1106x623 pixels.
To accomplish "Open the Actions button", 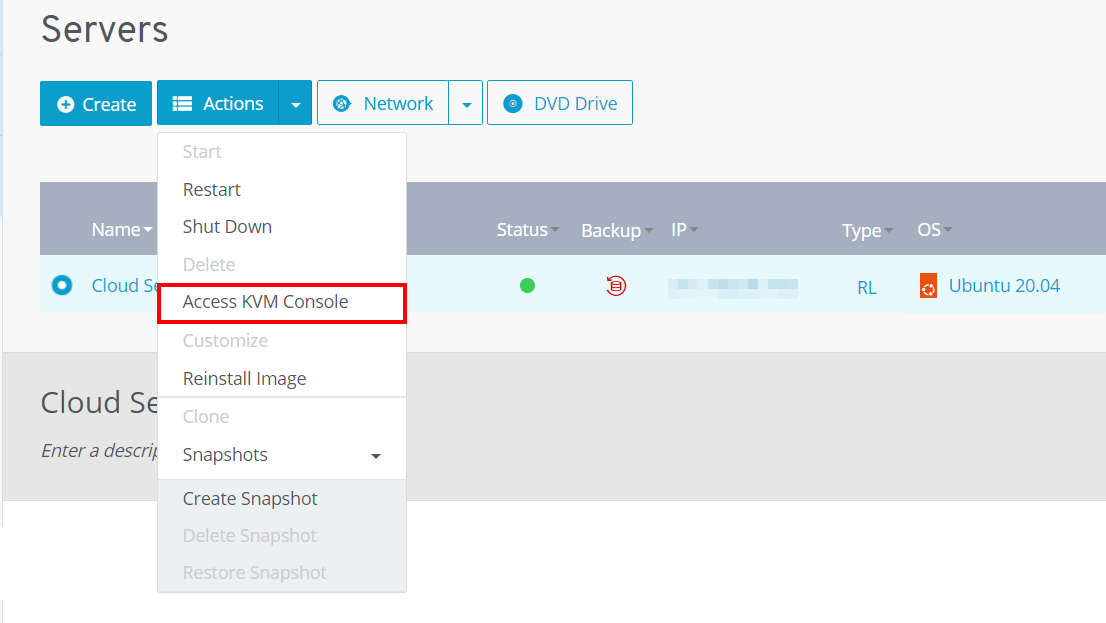I will click(218, 103).
